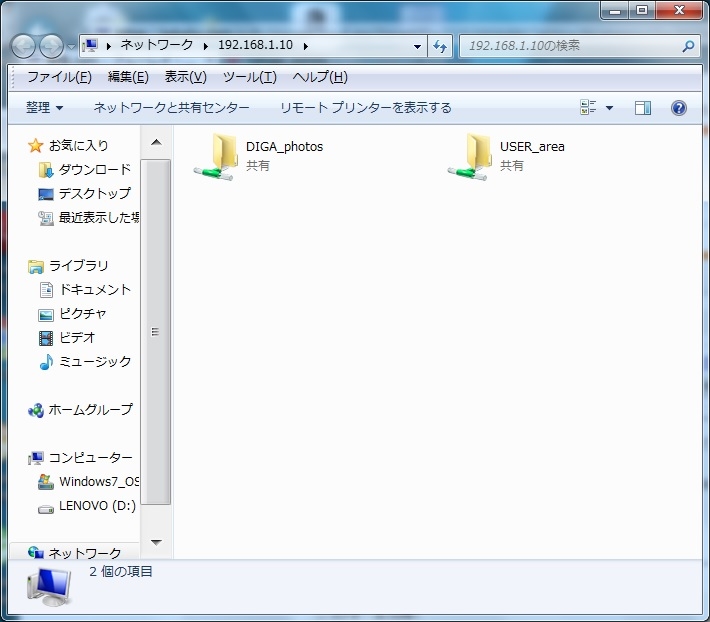The height and width of the screenshot is (622, 710).
Task: Minimize the Explorer window
Action: 614,10
